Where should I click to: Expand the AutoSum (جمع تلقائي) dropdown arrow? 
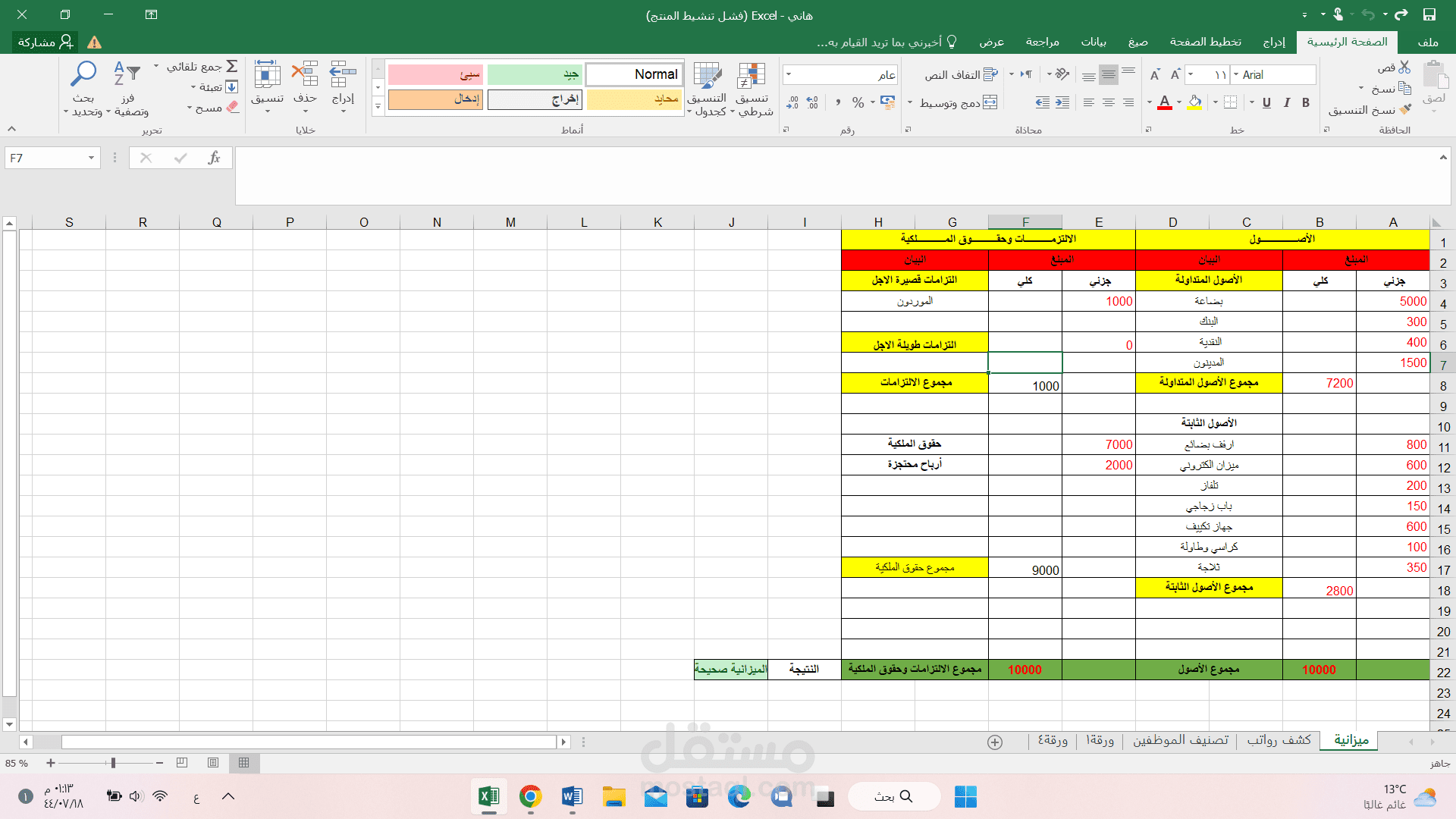157,67
